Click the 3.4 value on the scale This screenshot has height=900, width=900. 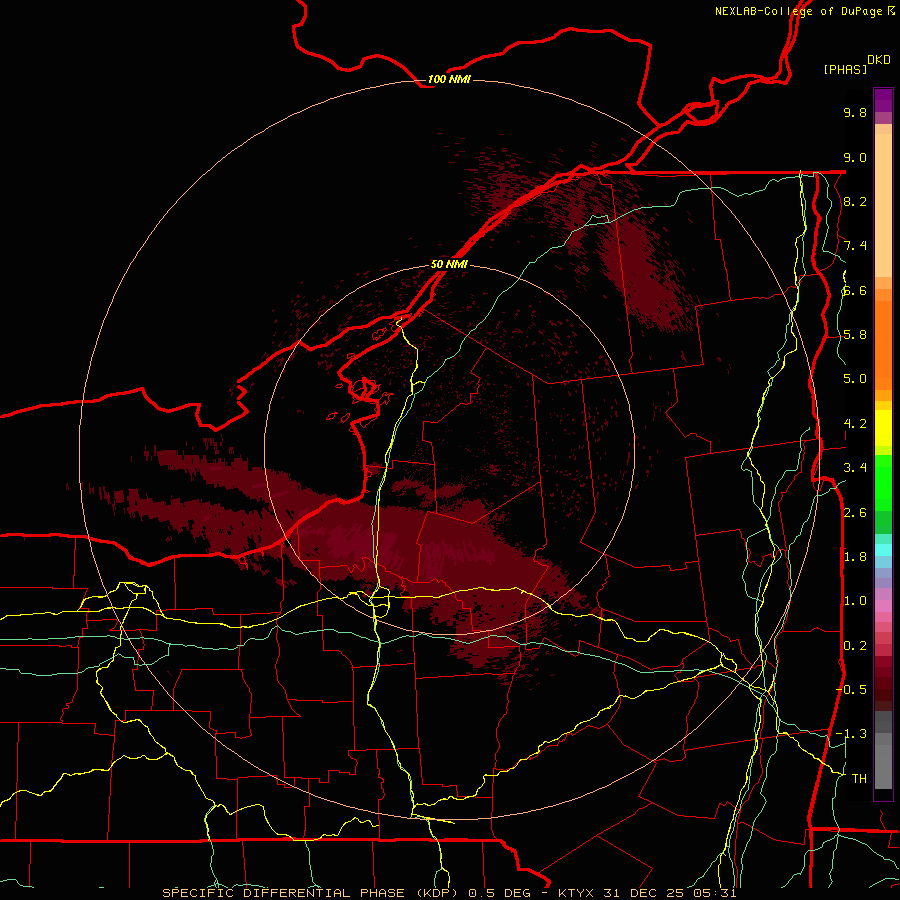pos(855,468)
